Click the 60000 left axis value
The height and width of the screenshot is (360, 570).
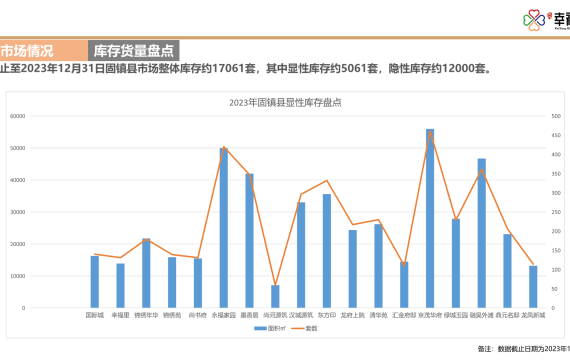[17, 116]
